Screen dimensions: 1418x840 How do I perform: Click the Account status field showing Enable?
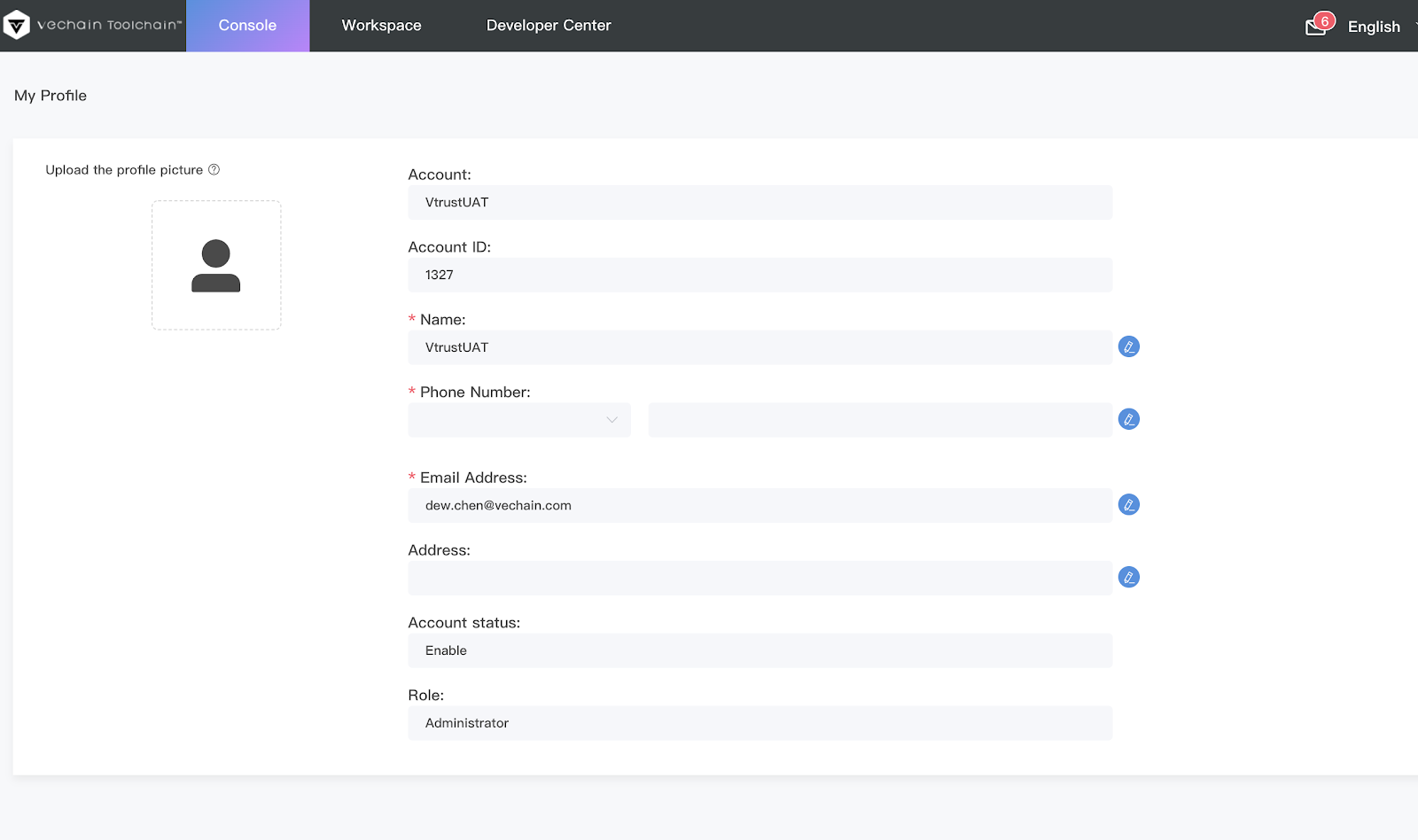760,650
